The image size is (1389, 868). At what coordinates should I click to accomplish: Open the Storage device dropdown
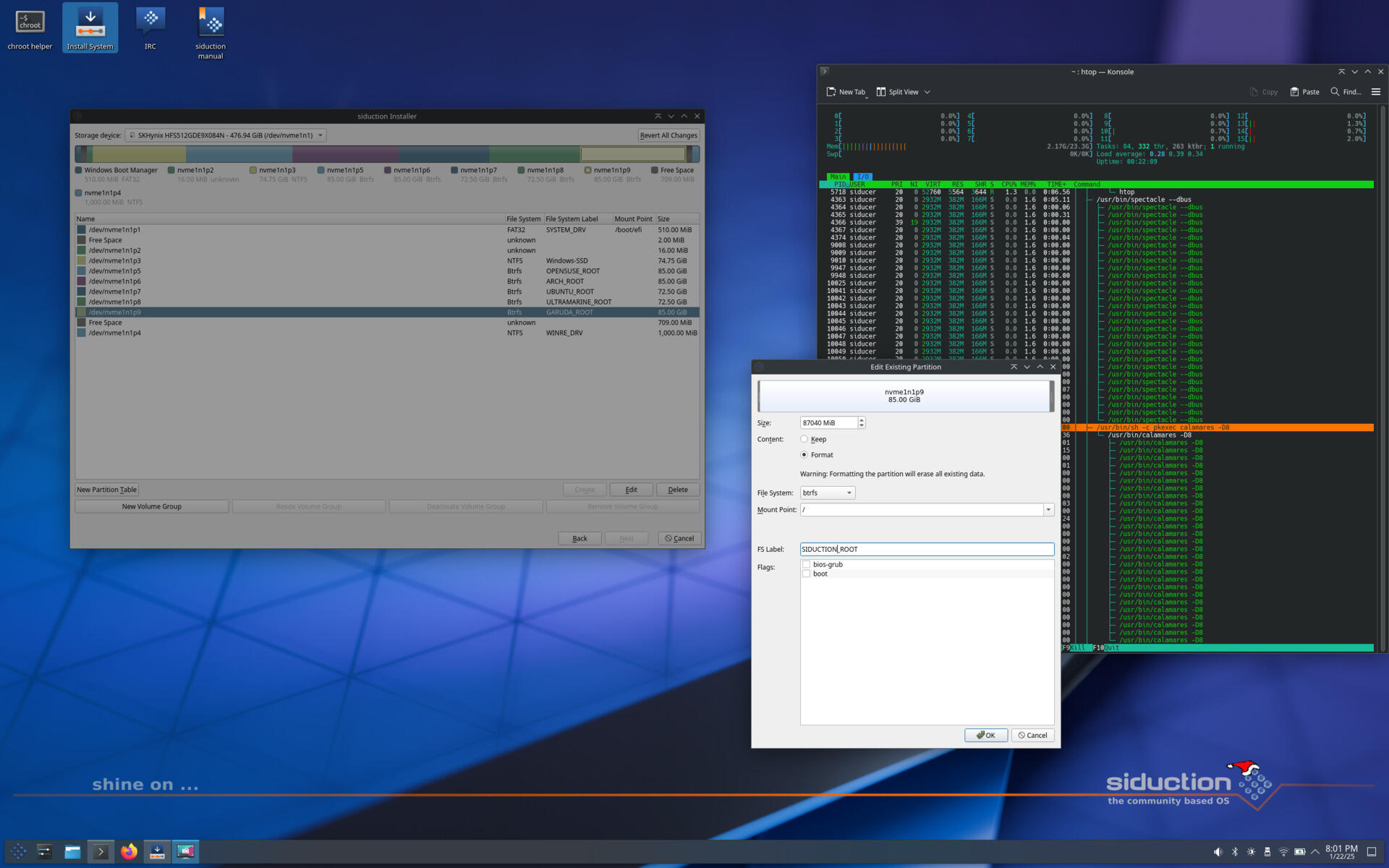click(226, 135)
